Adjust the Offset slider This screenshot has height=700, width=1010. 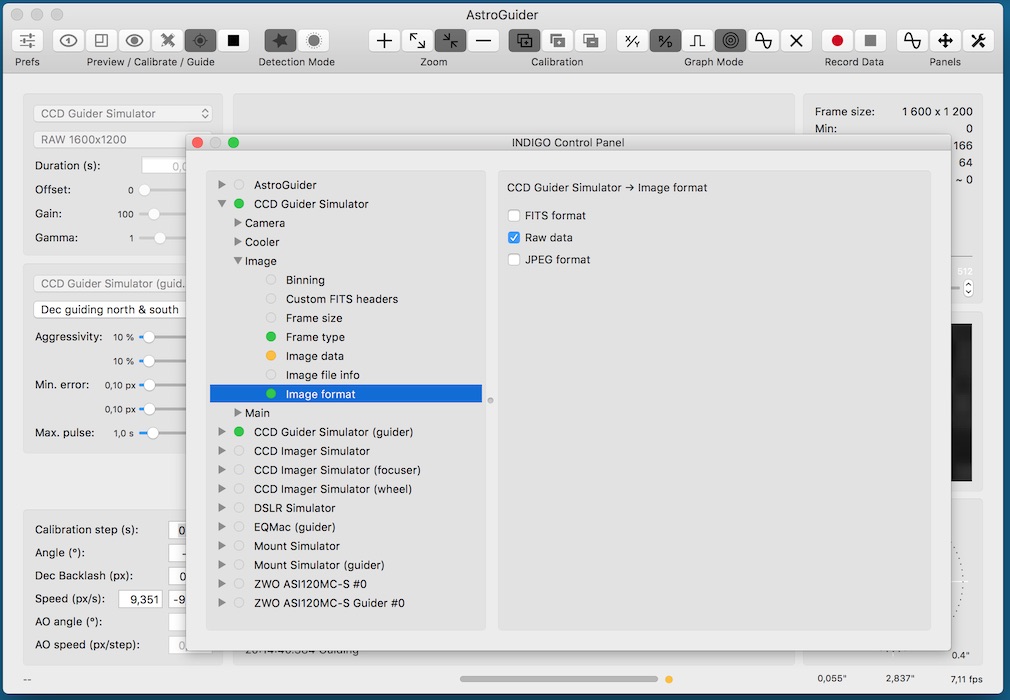(x=145, y=190)
